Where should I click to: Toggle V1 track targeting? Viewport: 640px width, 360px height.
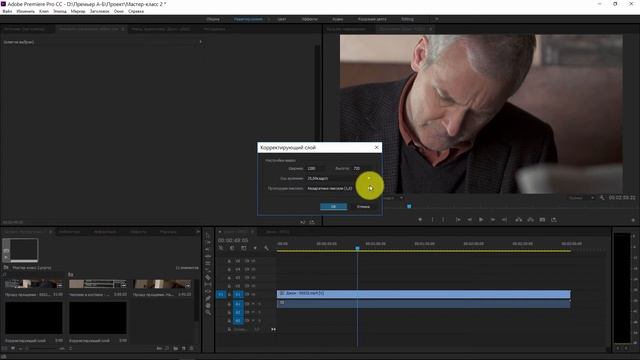click(238, 294)
